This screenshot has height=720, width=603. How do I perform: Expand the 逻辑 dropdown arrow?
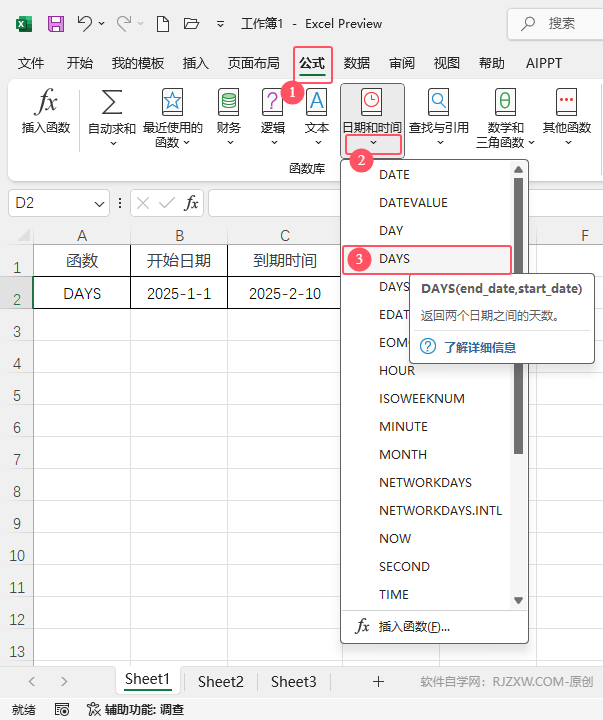tap(274, 143)
